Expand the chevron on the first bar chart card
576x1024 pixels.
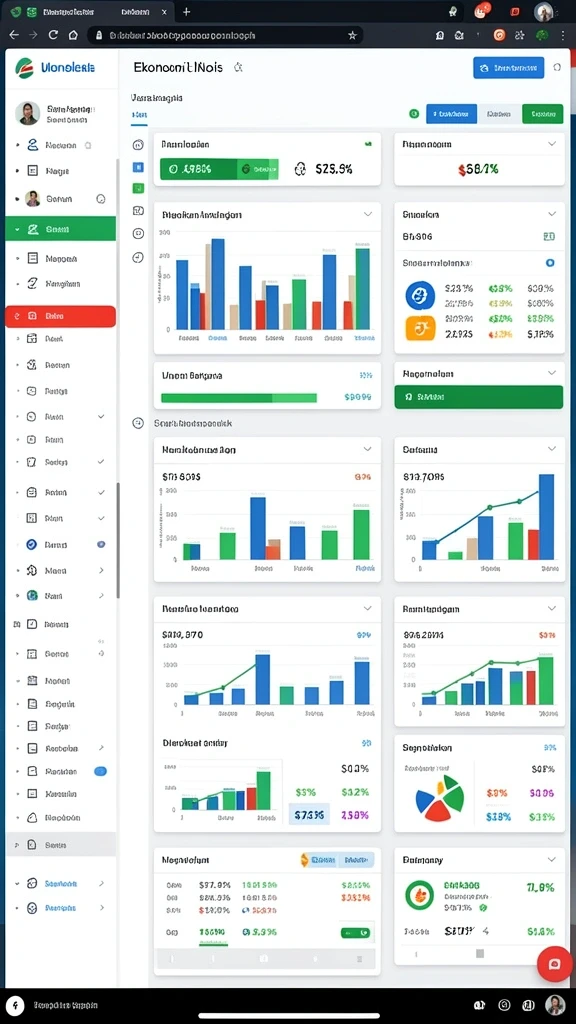point(368,214)
